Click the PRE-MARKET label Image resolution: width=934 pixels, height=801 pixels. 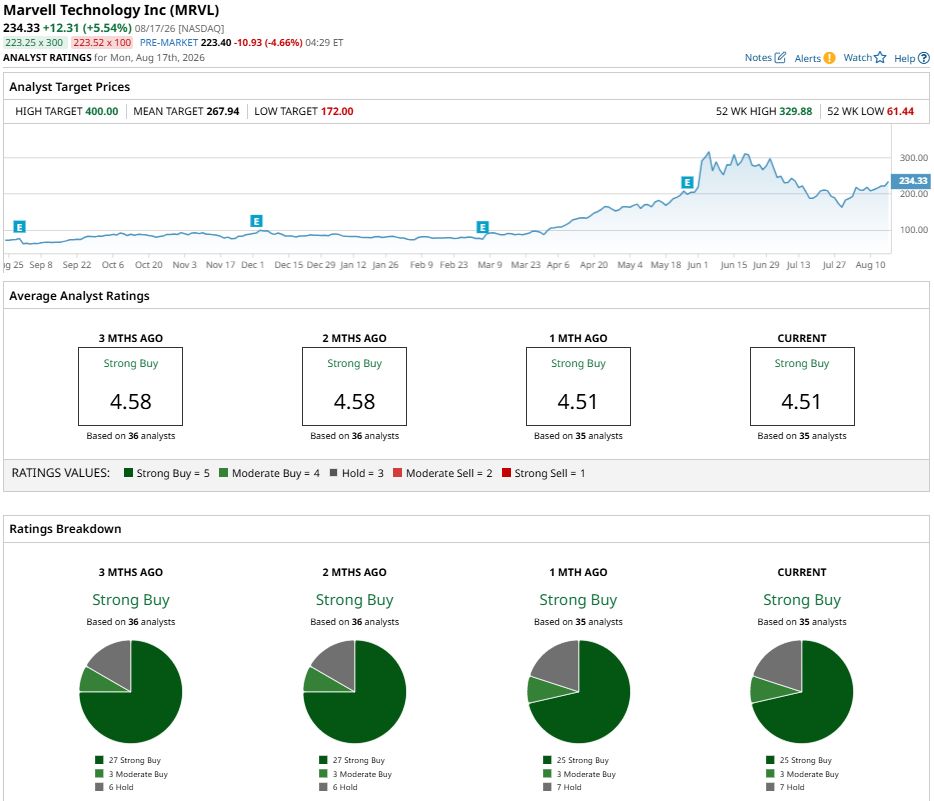tap(169, 43)
